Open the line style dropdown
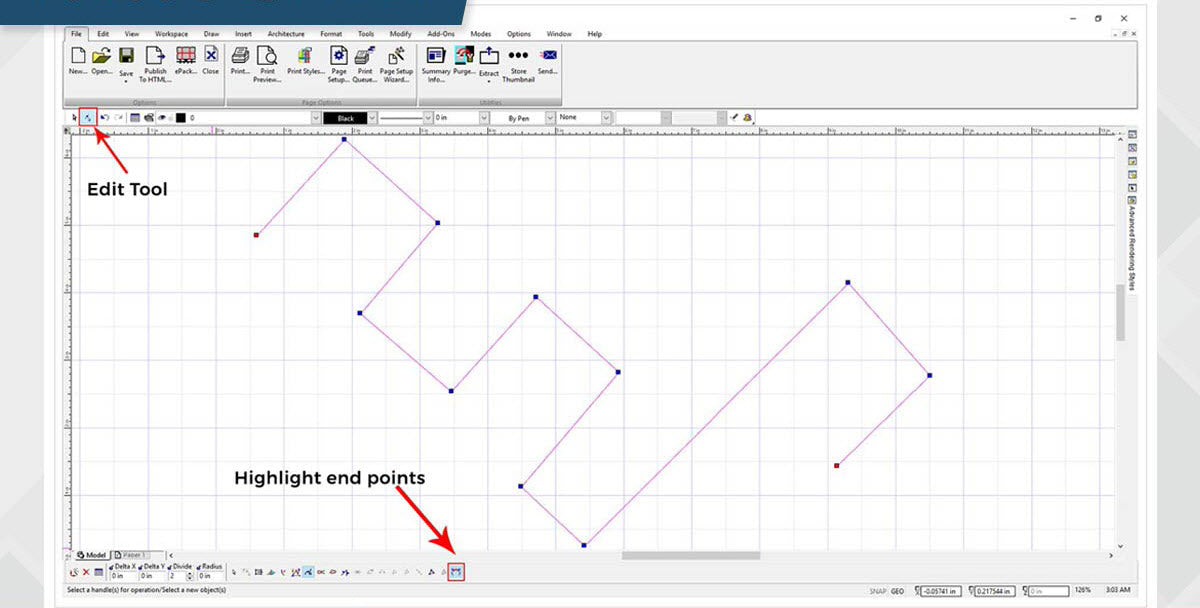The height and width of the screenshot is (608, 1200). (428, 118)
